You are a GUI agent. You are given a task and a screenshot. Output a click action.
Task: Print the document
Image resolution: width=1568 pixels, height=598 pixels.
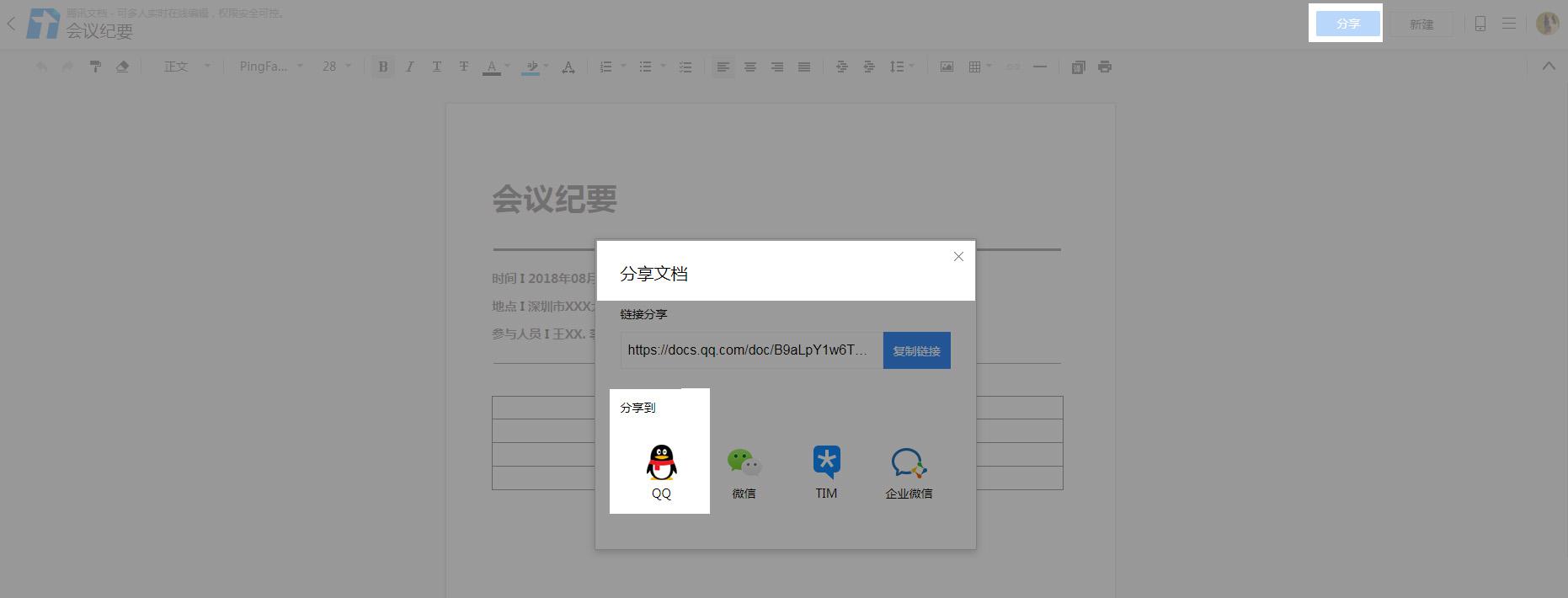(1105, 67)
